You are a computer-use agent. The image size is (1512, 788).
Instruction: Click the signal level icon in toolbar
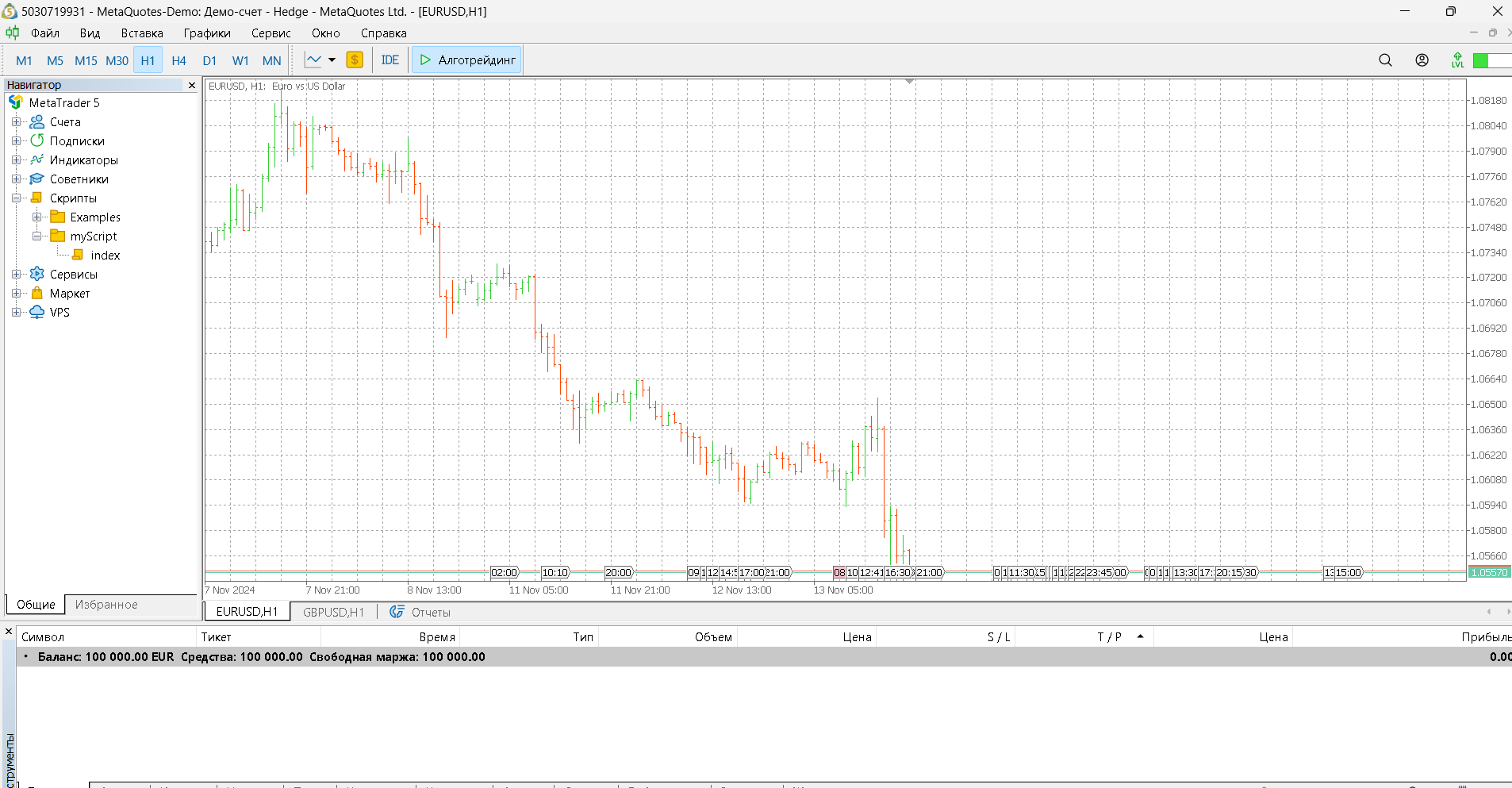coord(1457,60)
